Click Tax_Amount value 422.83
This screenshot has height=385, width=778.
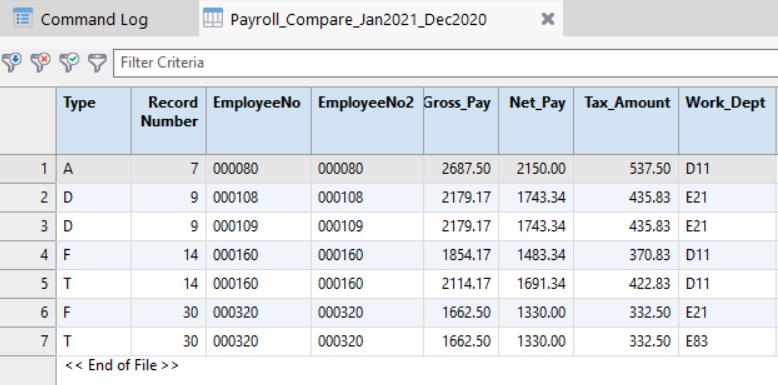pos(626,284)
